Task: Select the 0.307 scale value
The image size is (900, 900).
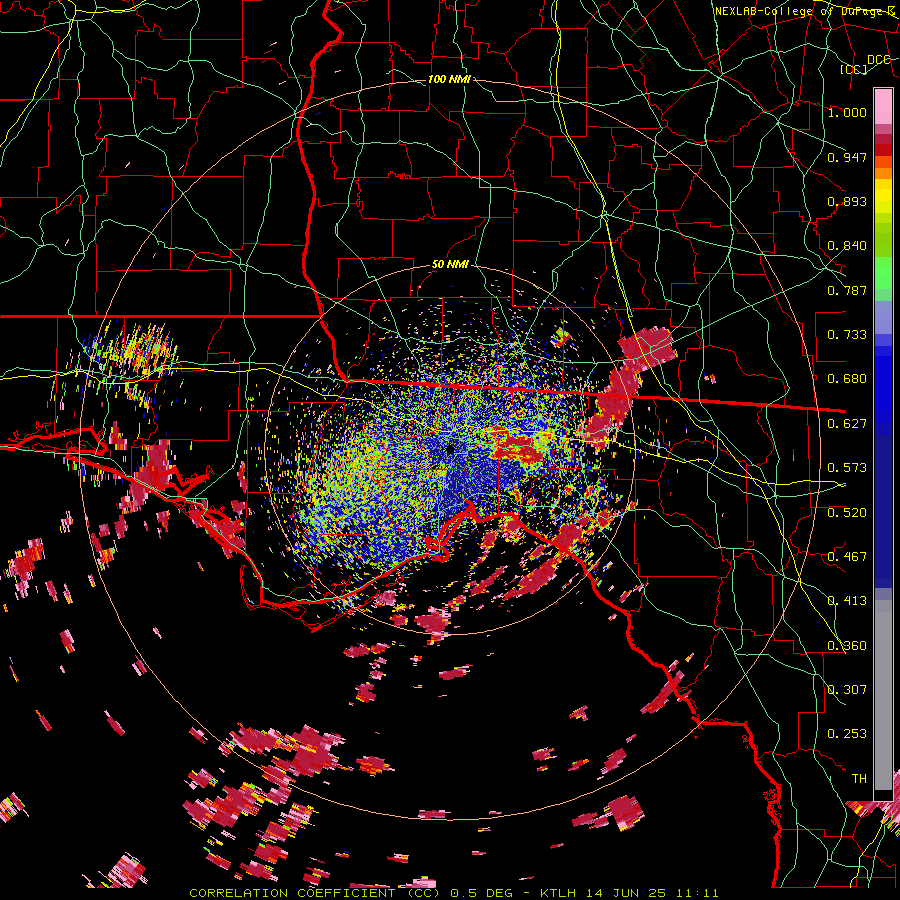Action: tap(847, 690)
